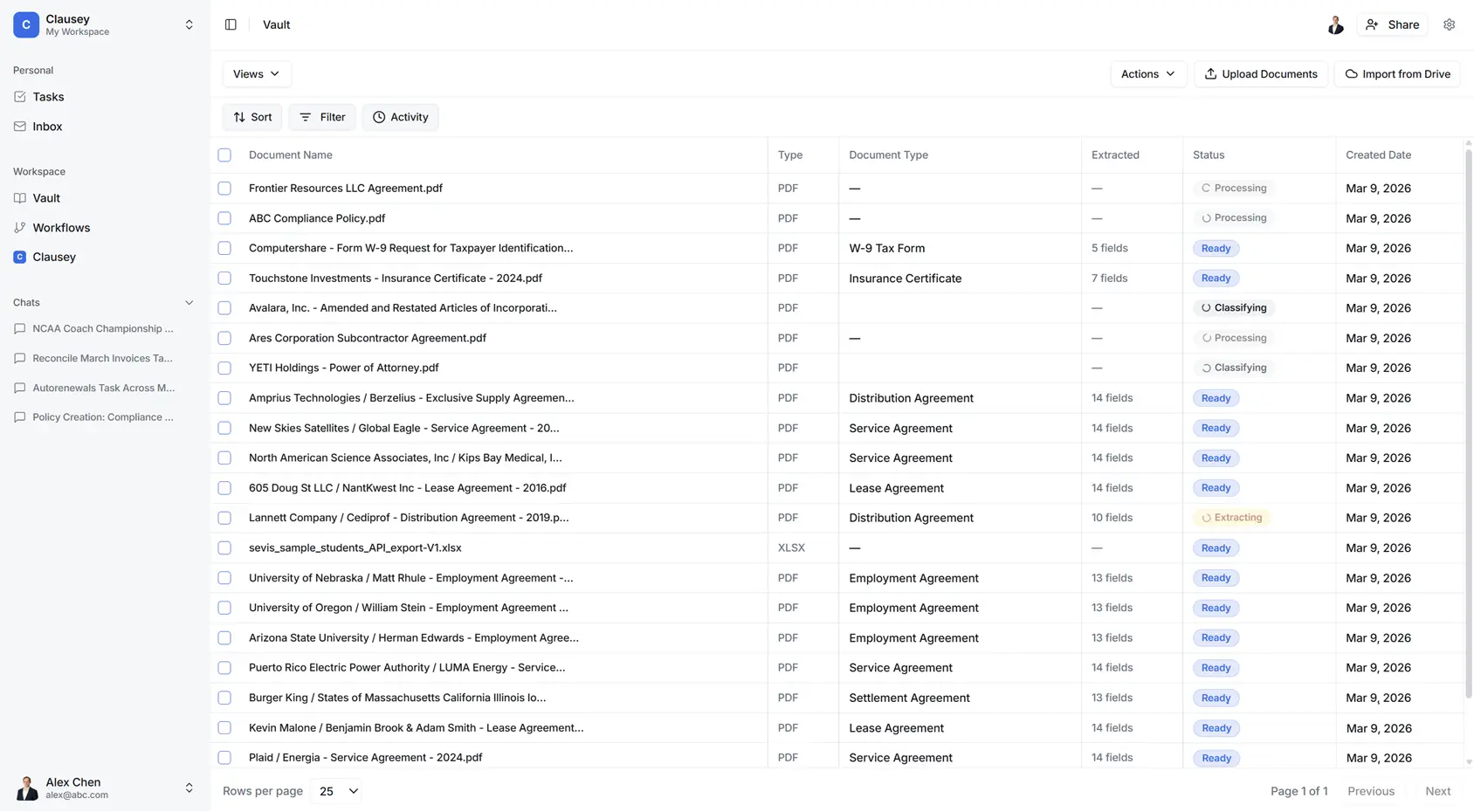Click the Upload Documents button
This screenshot has width=1474, height=812.
pos(1260,74)
